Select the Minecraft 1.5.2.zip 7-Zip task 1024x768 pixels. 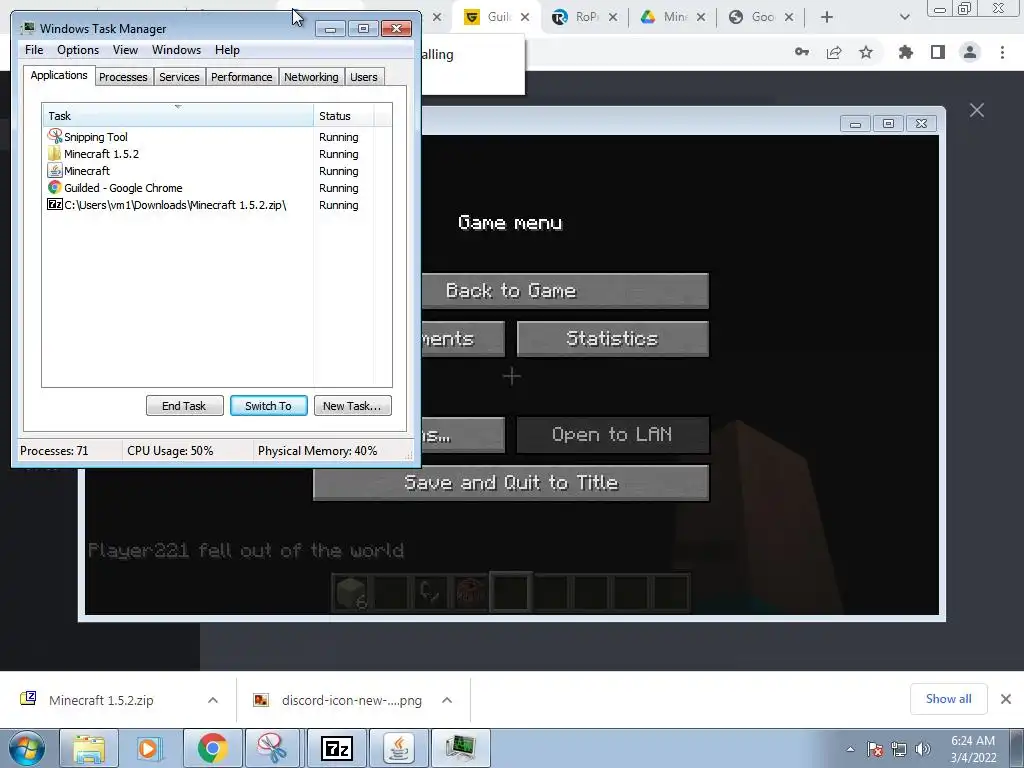point(217,204)
